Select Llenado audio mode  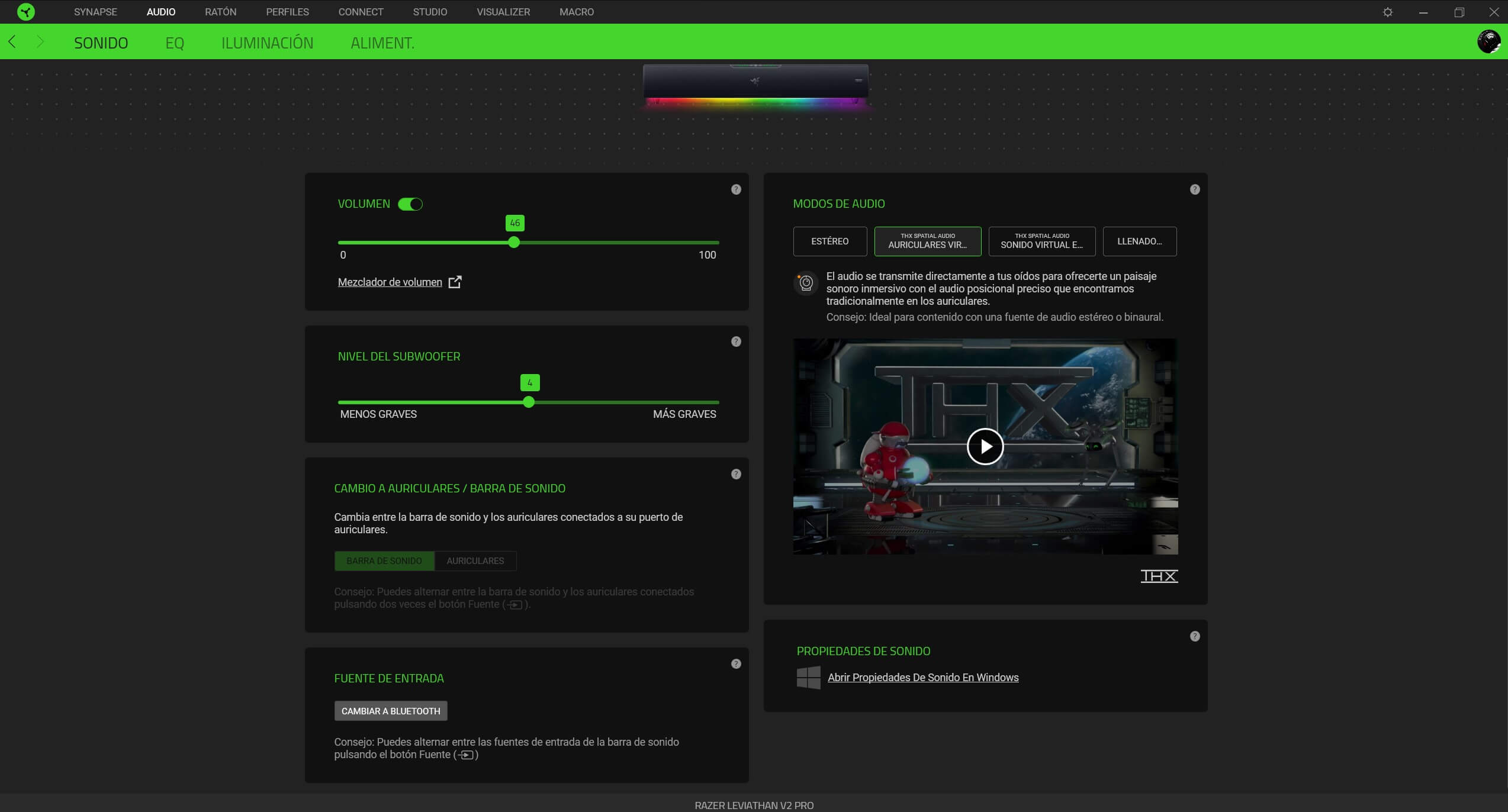coord(1139,241)
